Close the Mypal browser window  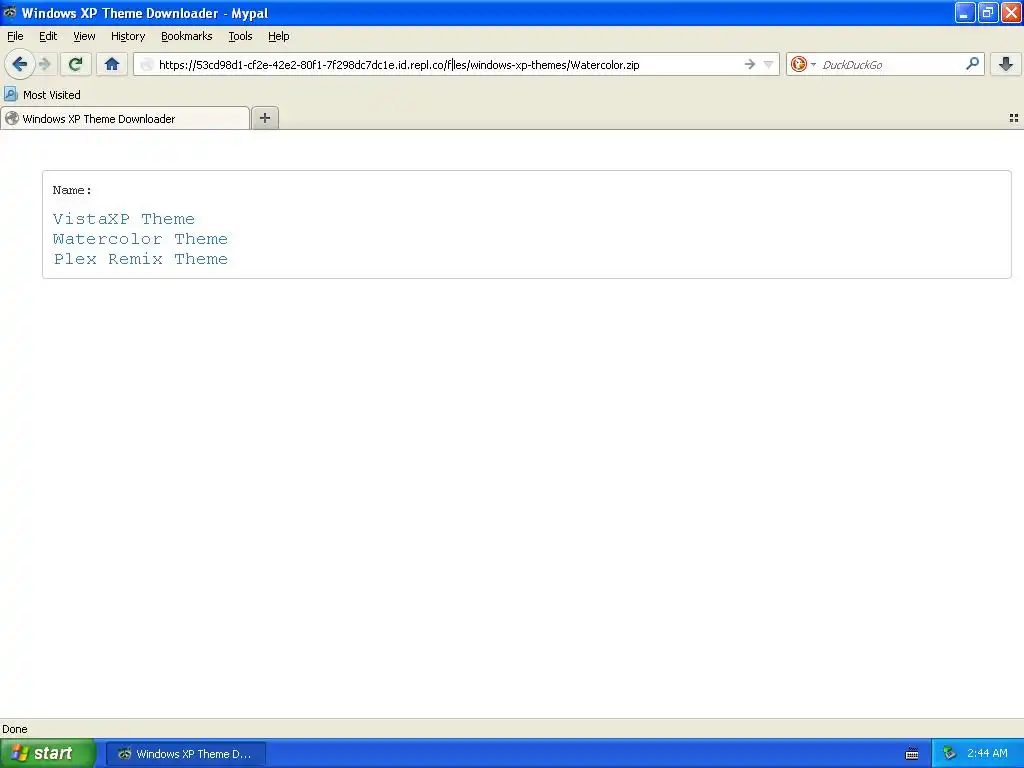[x=1011, y=12]
